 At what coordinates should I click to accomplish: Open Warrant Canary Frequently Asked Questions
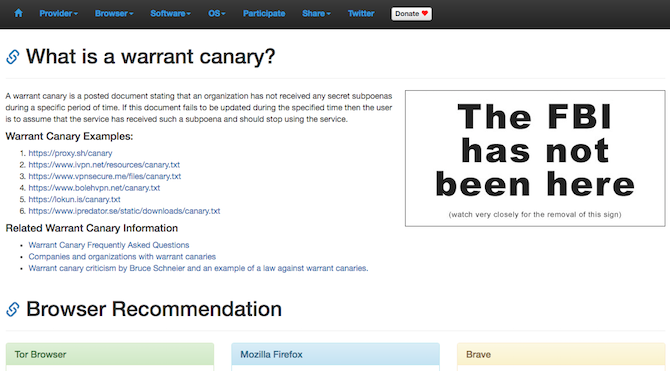[x=109, y=245]
